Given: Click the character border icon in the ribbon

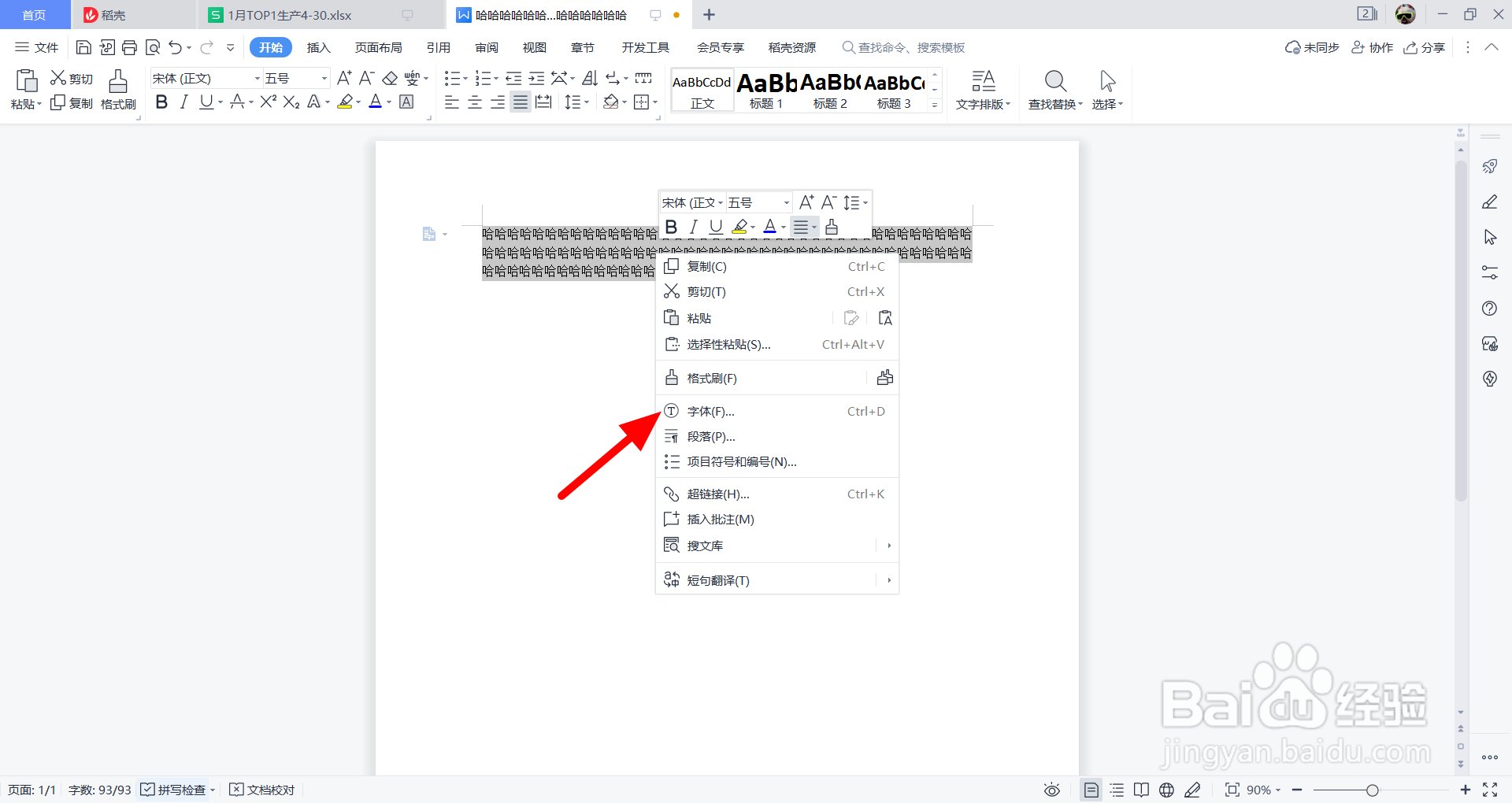Looking at the screenshot, I should (406, 102).
